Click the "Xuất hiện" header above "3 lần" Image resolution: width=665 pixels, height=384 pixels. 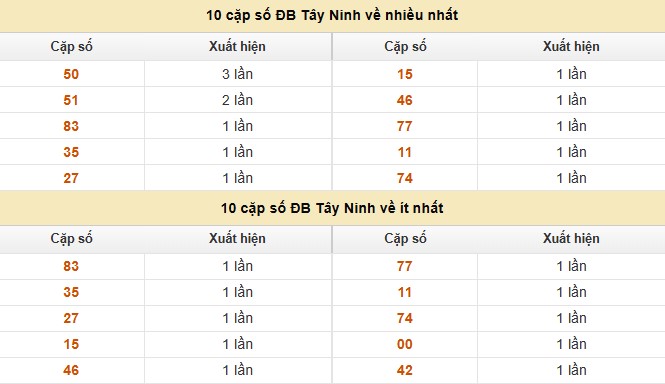[237, 46]
